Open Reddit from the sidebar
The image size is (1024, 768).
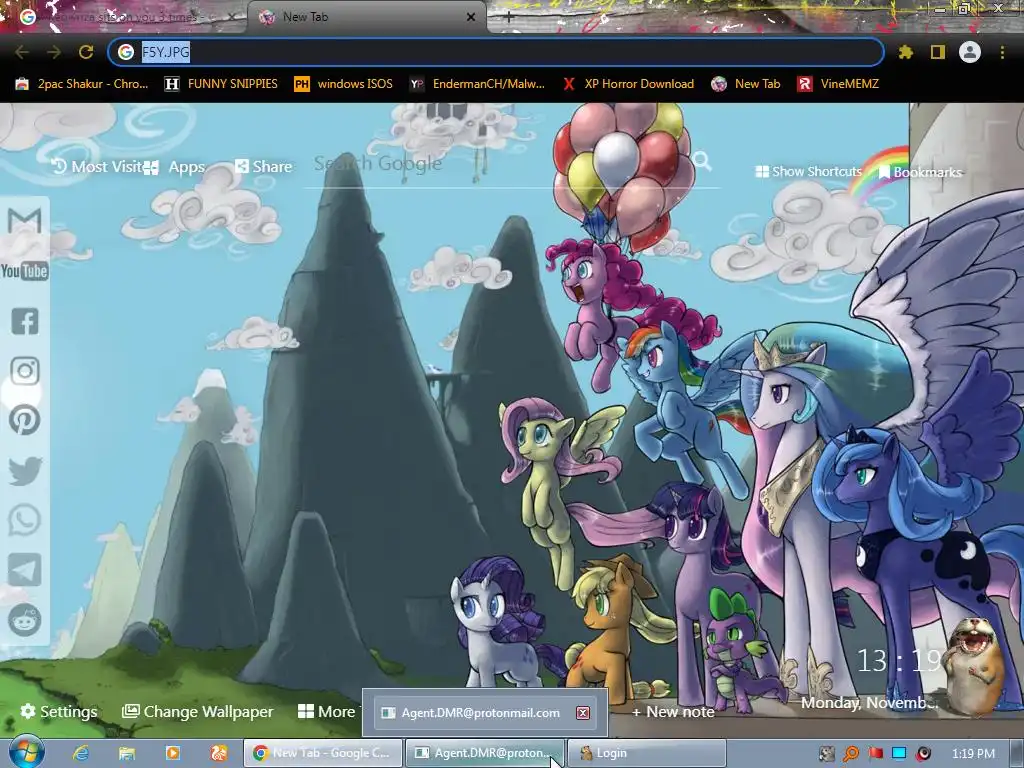point(25,620)
